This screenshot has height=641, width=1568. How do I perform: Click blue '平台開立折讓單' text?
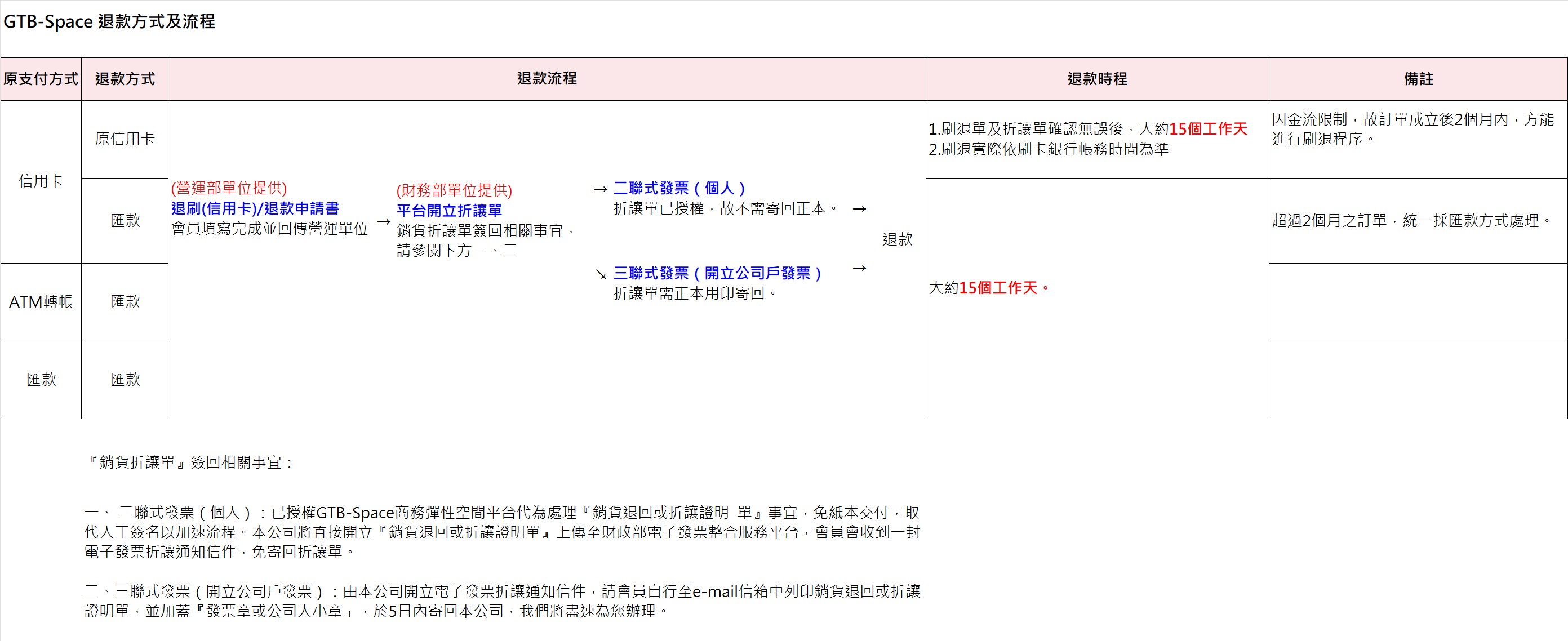pos(449,211)
